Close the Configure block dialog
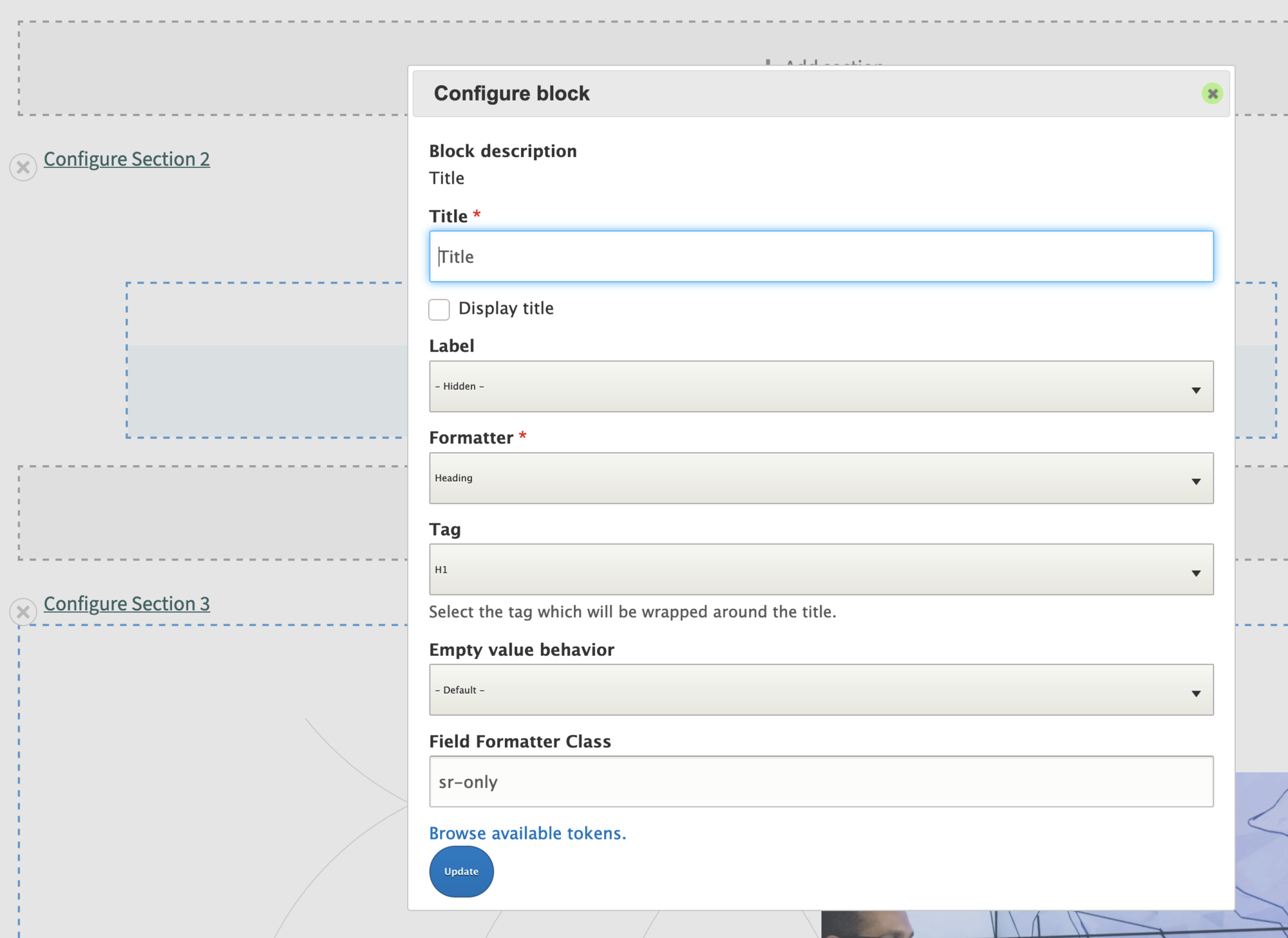 (1212, 94)
